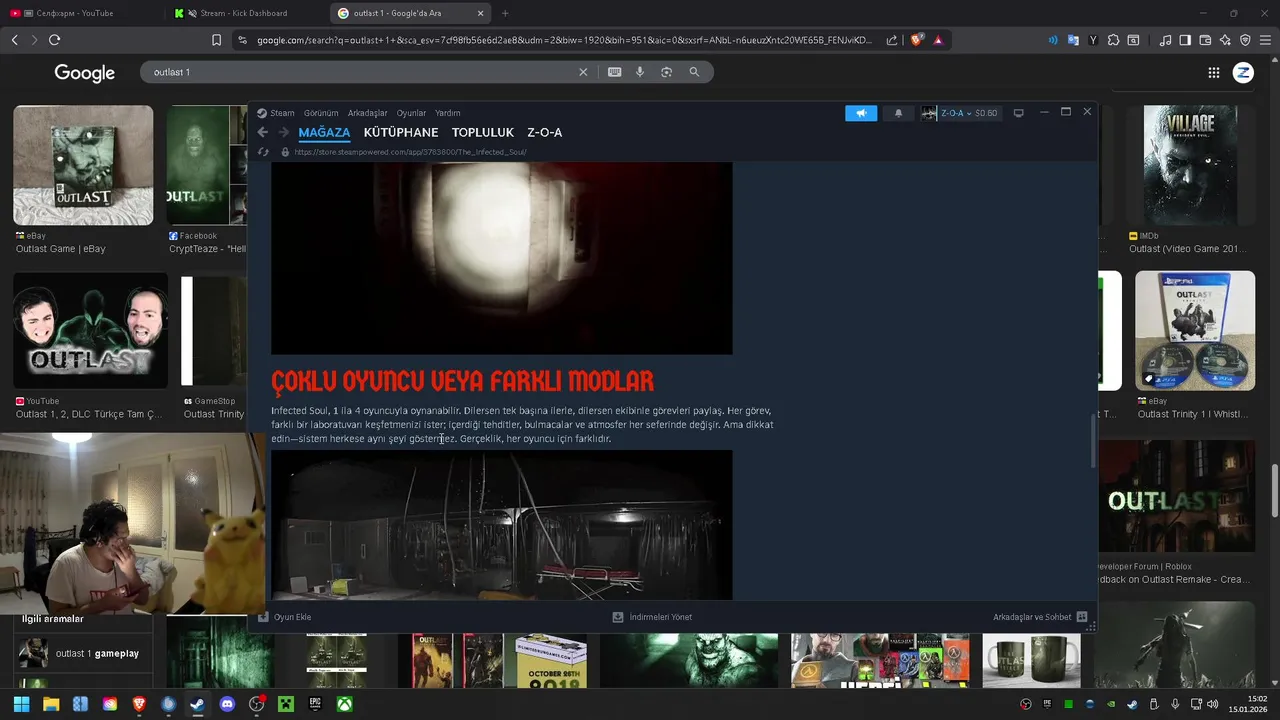Go to KÜTÜPHANE in Steam

(x=401, y=132)
